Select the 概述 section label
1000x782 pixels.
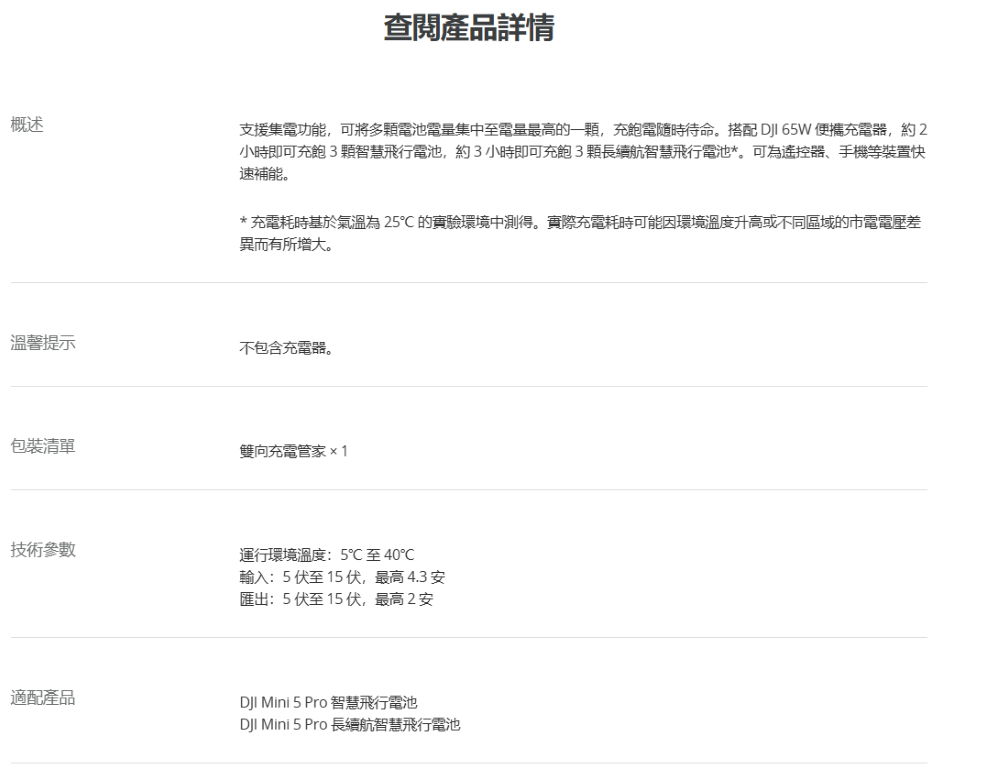pos(27,124)
